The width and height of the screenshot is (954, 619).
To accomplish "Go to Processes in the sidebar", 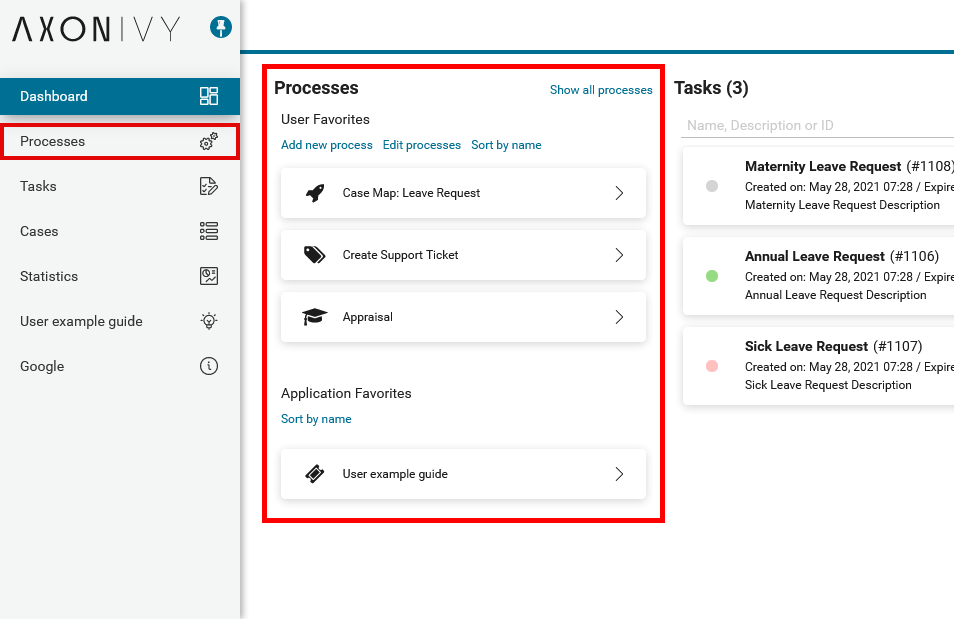I will 120,141.
